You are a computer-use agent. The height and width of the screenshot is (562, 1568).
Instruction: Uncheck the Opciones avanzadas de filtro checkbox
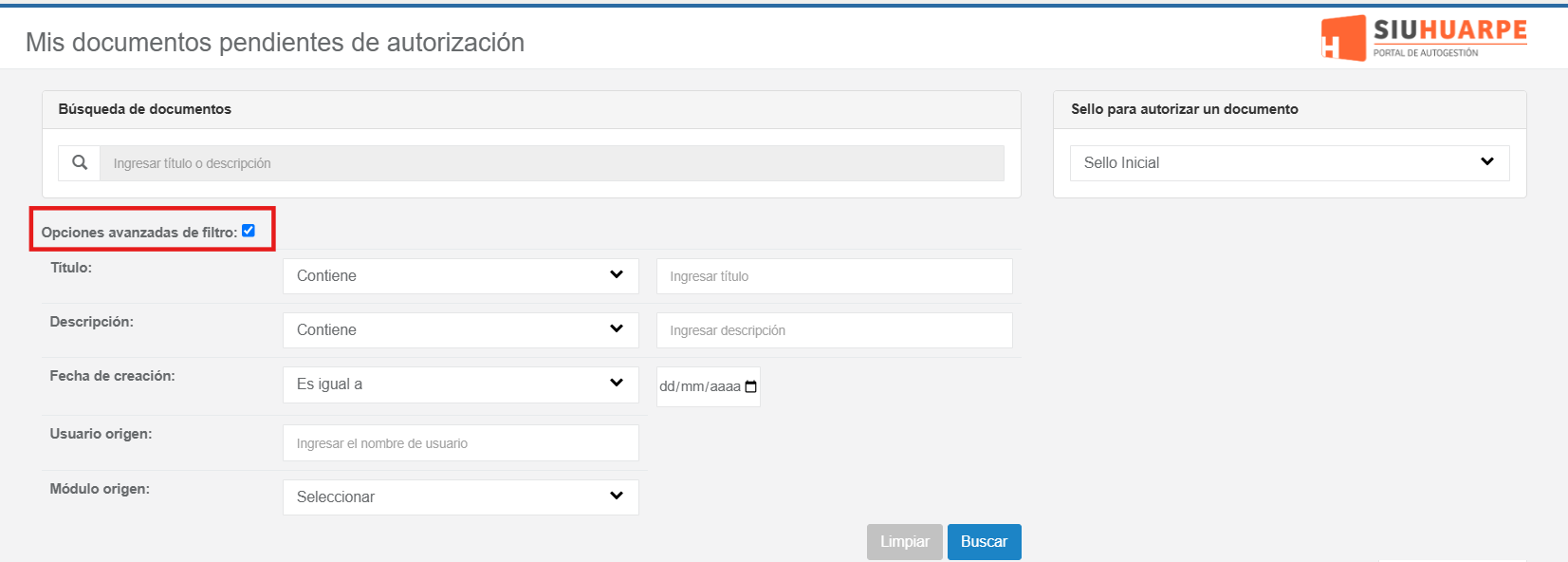pos(249,231)
